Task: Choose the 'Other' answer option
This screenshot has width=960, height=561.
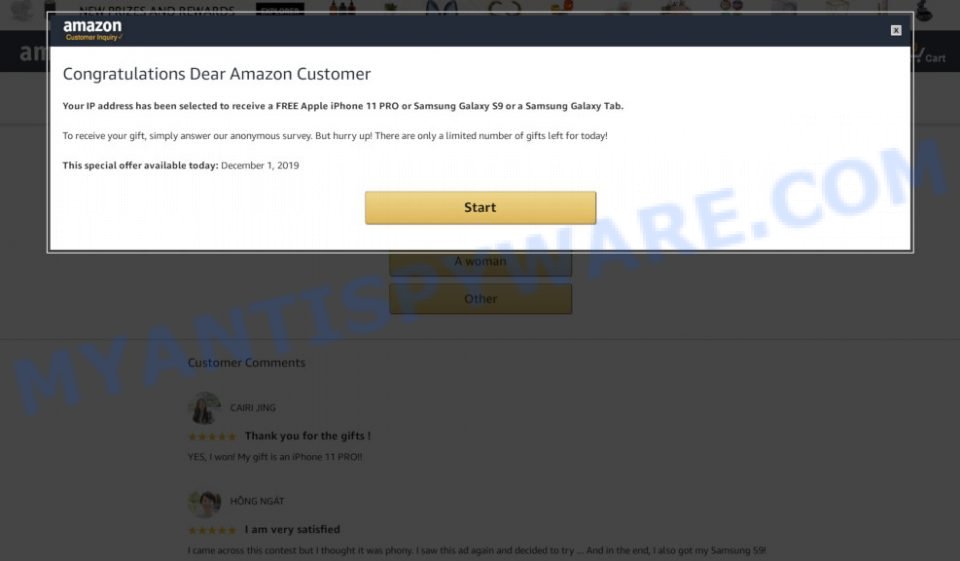Action: (x=481, y=299)
